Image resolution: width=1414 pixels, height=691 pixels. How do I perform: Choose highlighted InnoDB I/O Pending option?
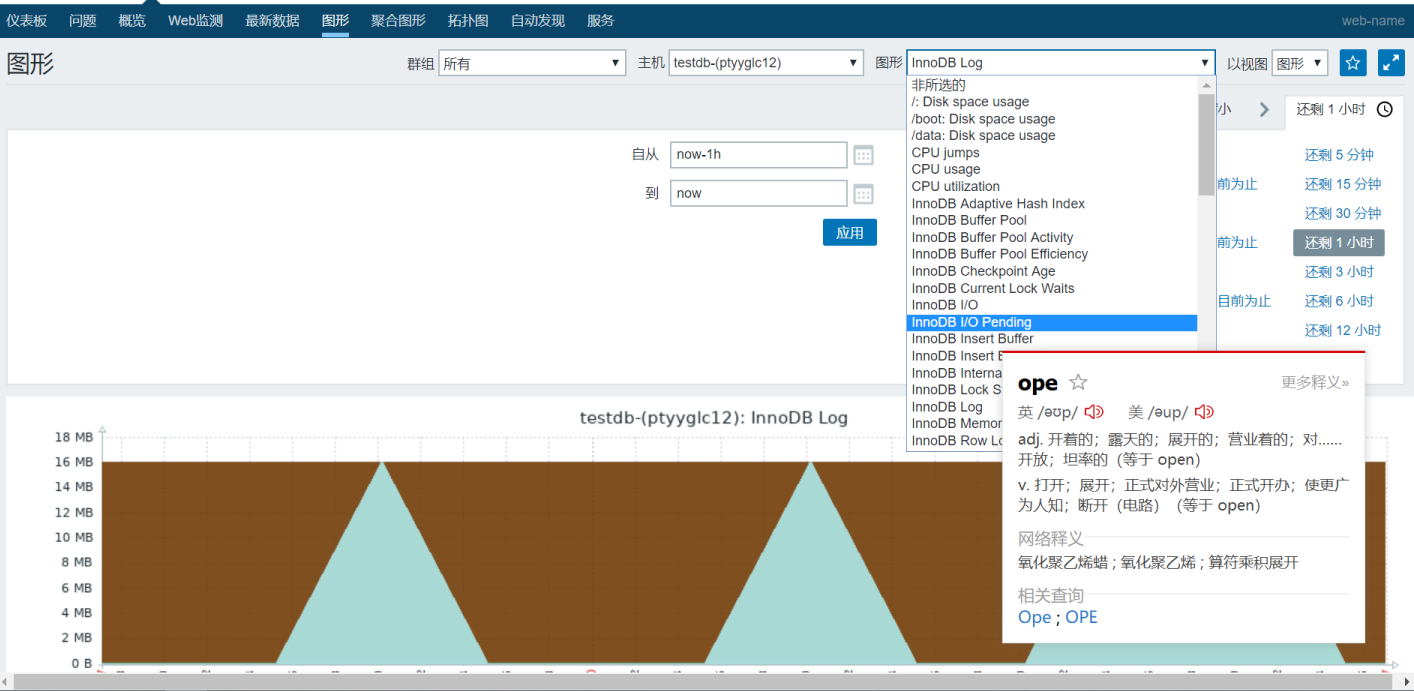(x=1052, y=322)
